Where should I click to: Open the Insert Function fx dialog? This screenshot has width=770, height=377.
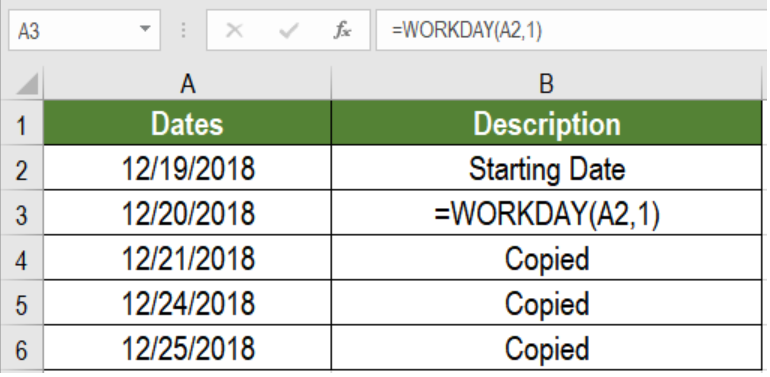(342, 31)
